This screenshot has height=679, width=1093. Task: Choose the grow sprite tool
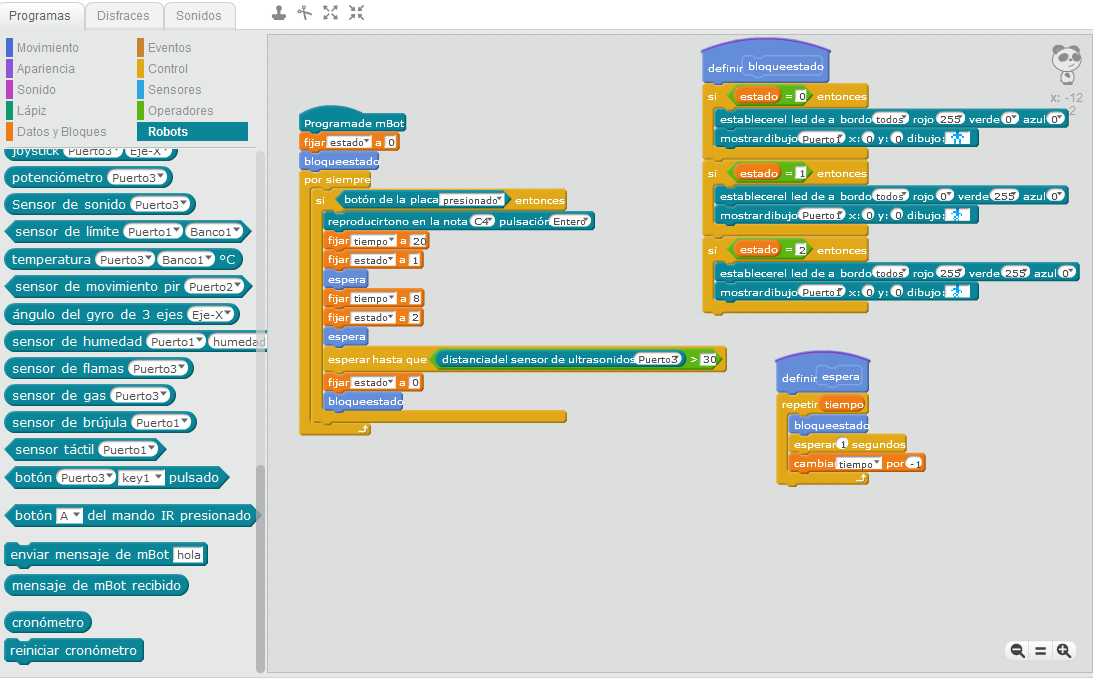coord(330,13)
